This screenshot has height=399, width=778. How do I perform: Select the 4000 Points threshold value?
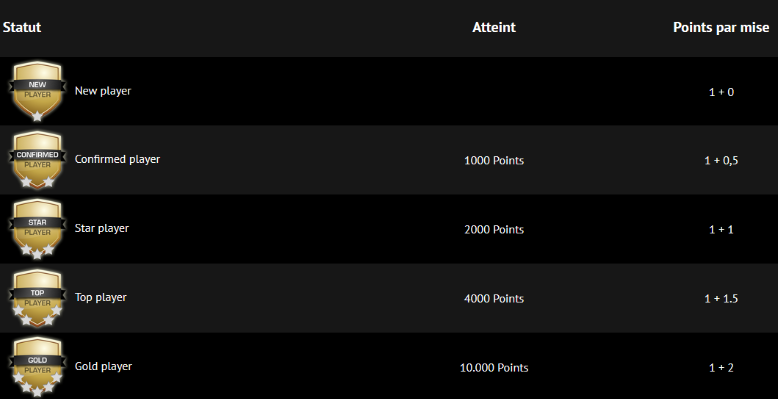[494, 298]
